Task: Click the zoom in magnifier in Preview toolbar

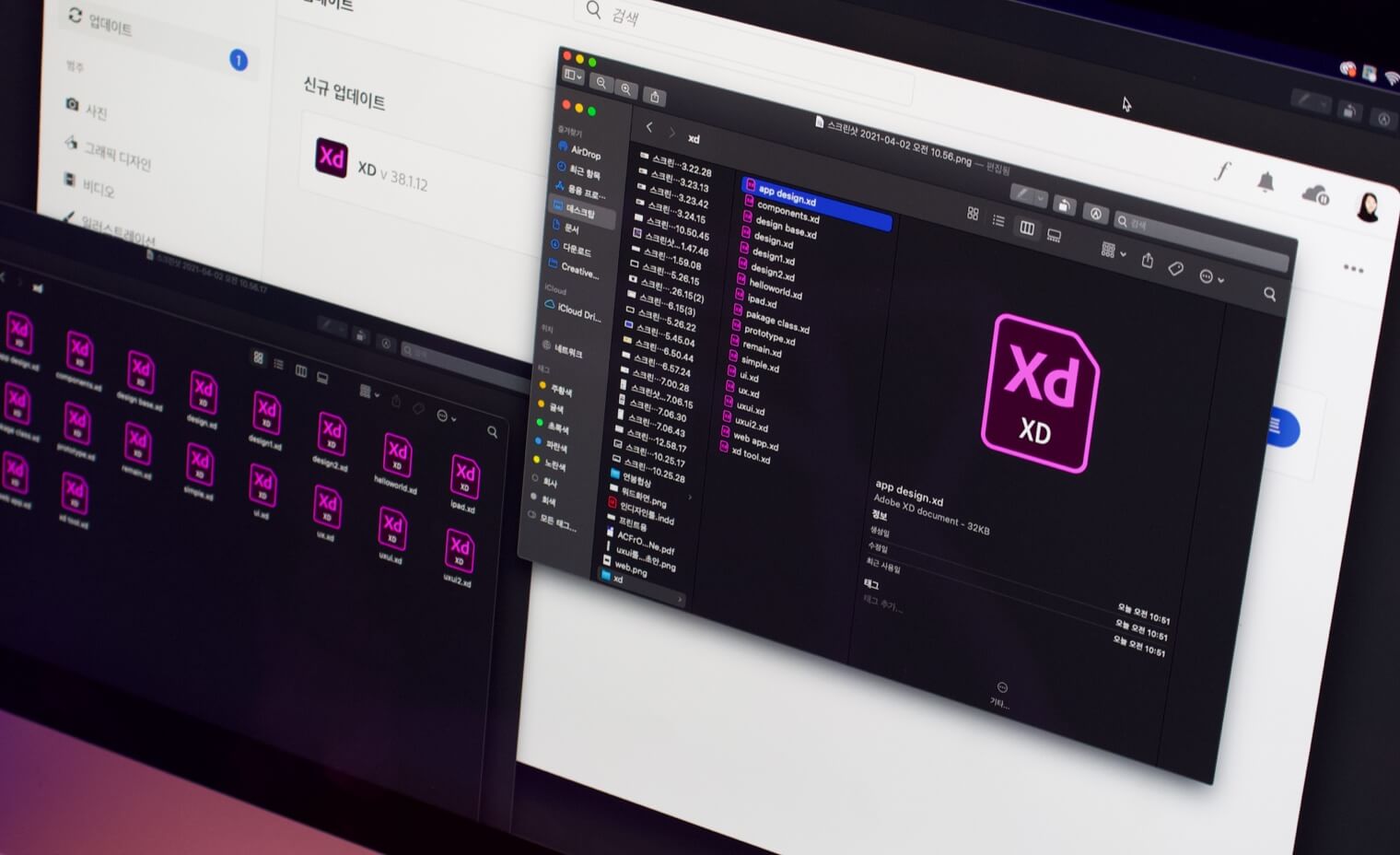Action: pos(626,88)
